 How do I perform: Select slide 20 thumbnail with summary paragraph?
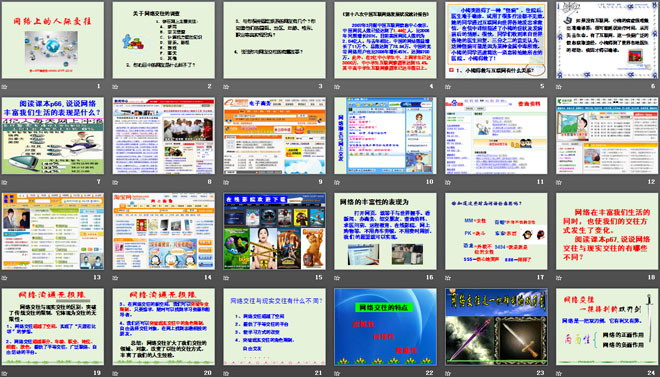pos(163,327)
